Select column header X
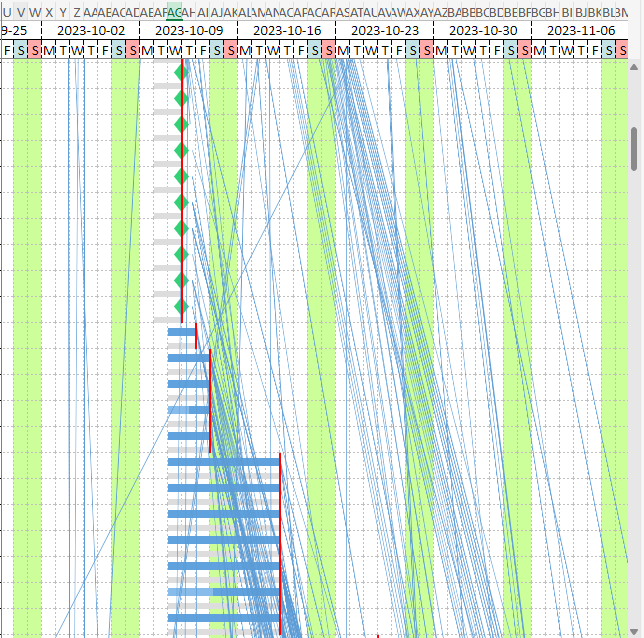This screenshot has width=644, height=638. [x=49, y=13]
